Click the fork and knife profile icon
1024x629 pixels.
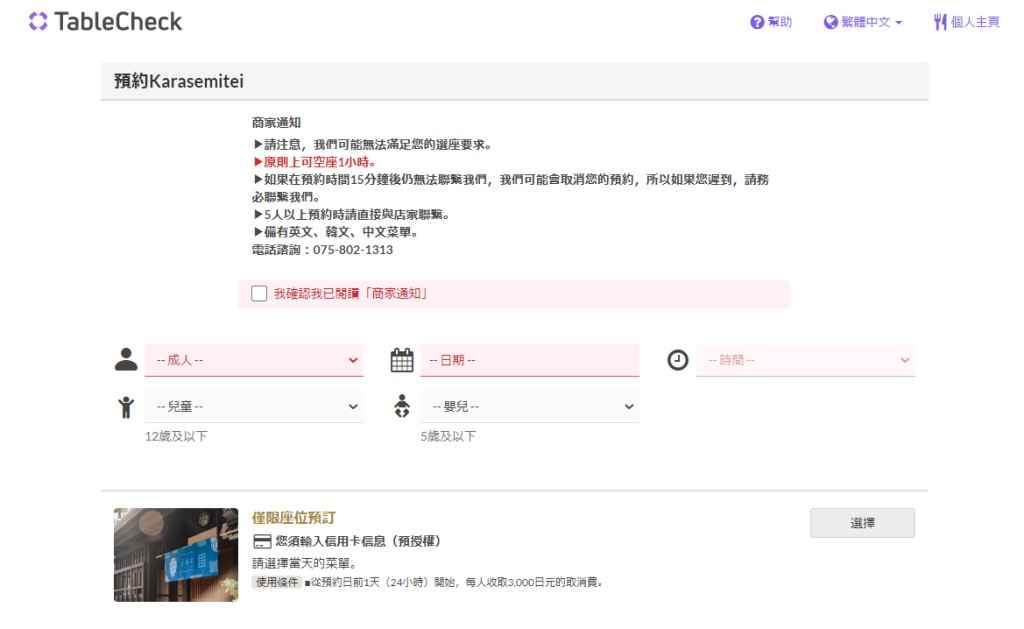(x=940, y=22)
